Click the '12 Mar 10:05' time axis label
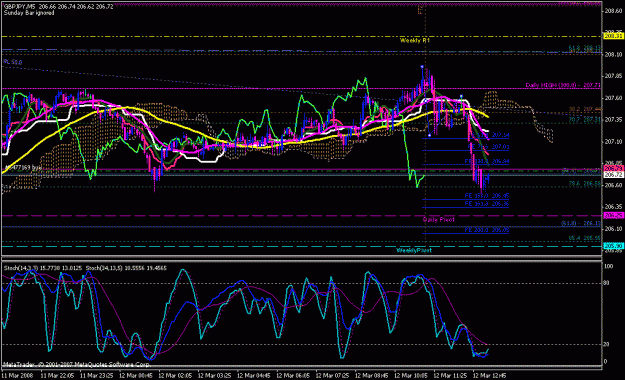 coord(411,376)
